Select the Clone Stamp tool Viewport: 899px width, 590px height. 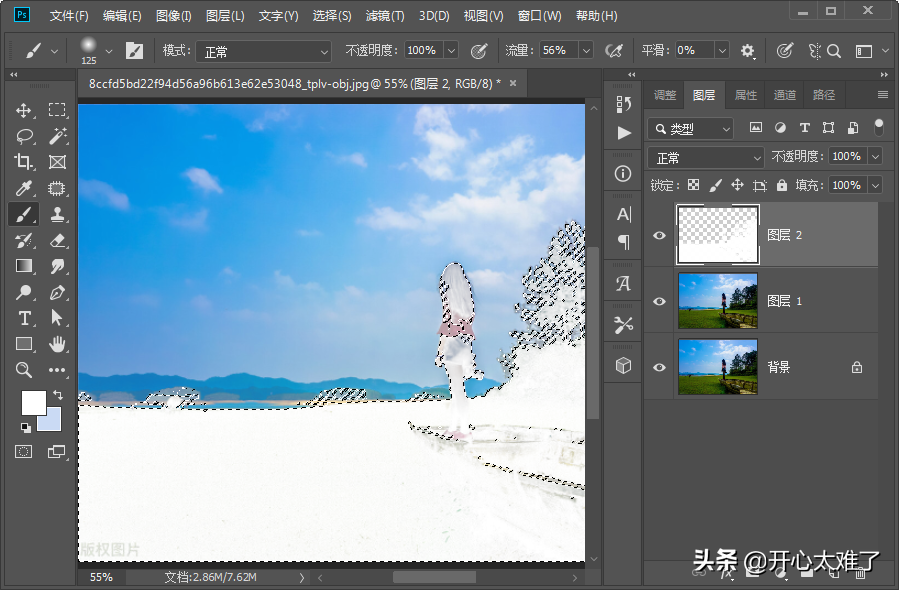(x=57, y=214)
